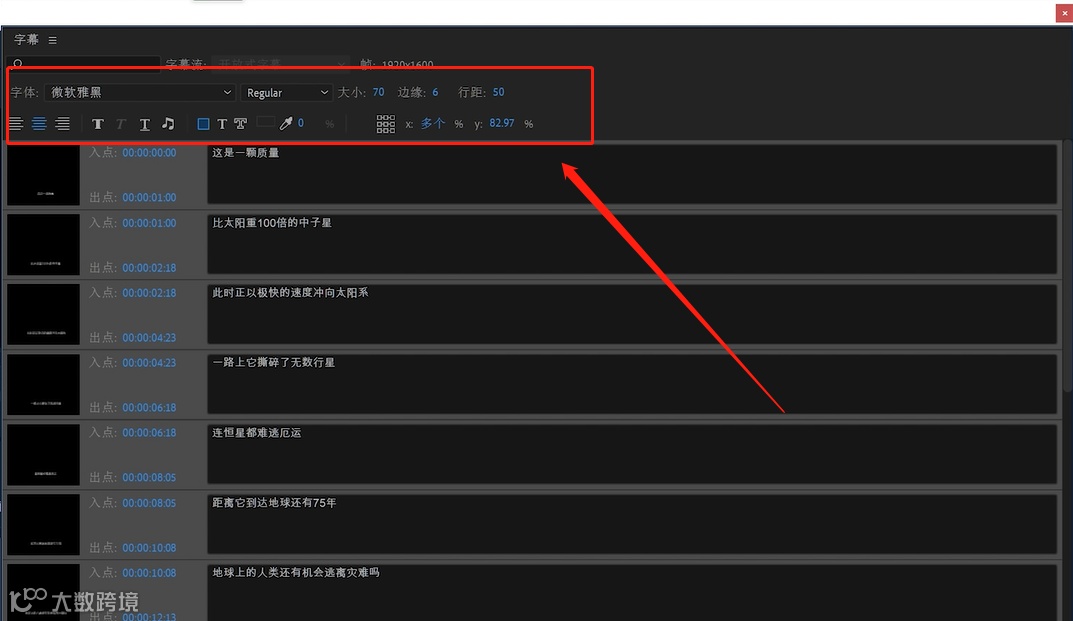Click the caption search field
1073x621 pixels.
(84, 64)
